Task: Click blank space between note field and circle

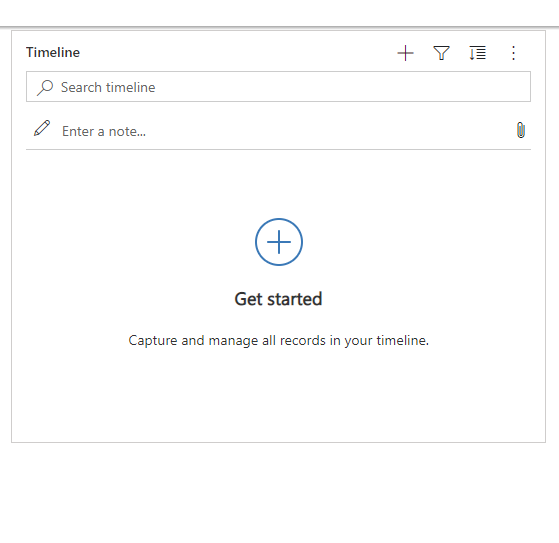Action: pyautogui.click(x=278, y=184)
